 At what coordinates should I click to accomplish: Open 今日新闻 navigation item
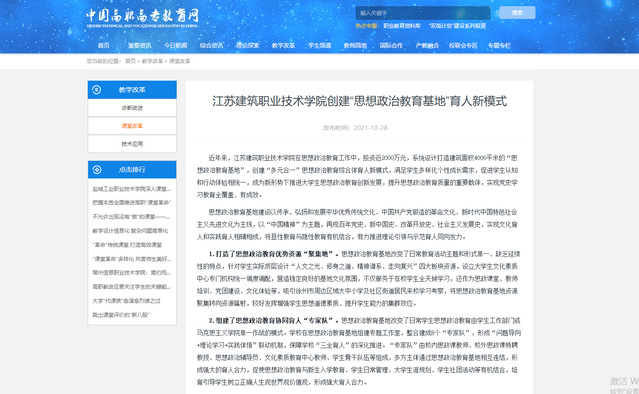[175, 45]
